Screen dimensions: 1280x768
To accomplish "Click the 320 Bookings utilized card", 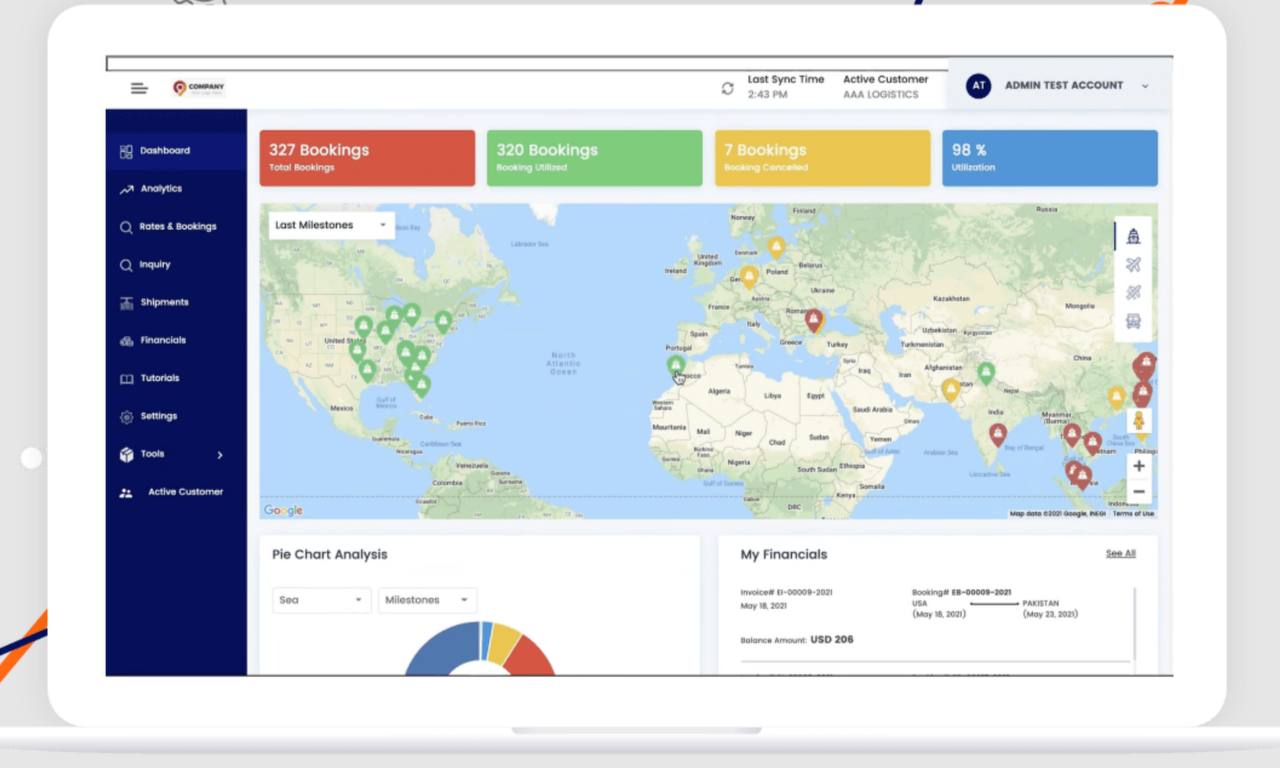I will [595, 158].
